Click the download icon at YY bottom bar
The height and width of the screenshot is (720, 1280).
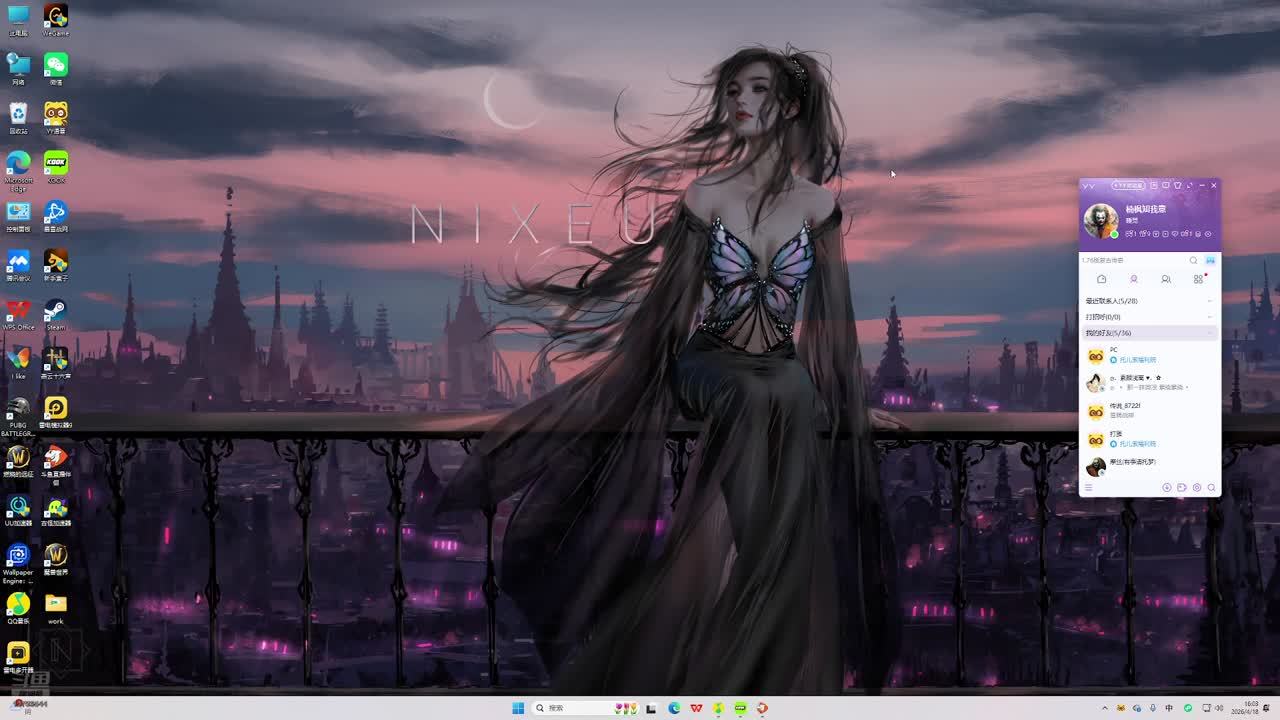1166,488
